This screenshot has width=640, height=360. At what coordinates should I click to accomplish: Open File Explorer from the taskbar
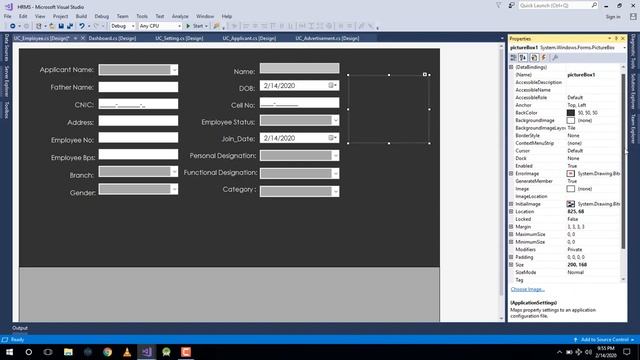68,352
